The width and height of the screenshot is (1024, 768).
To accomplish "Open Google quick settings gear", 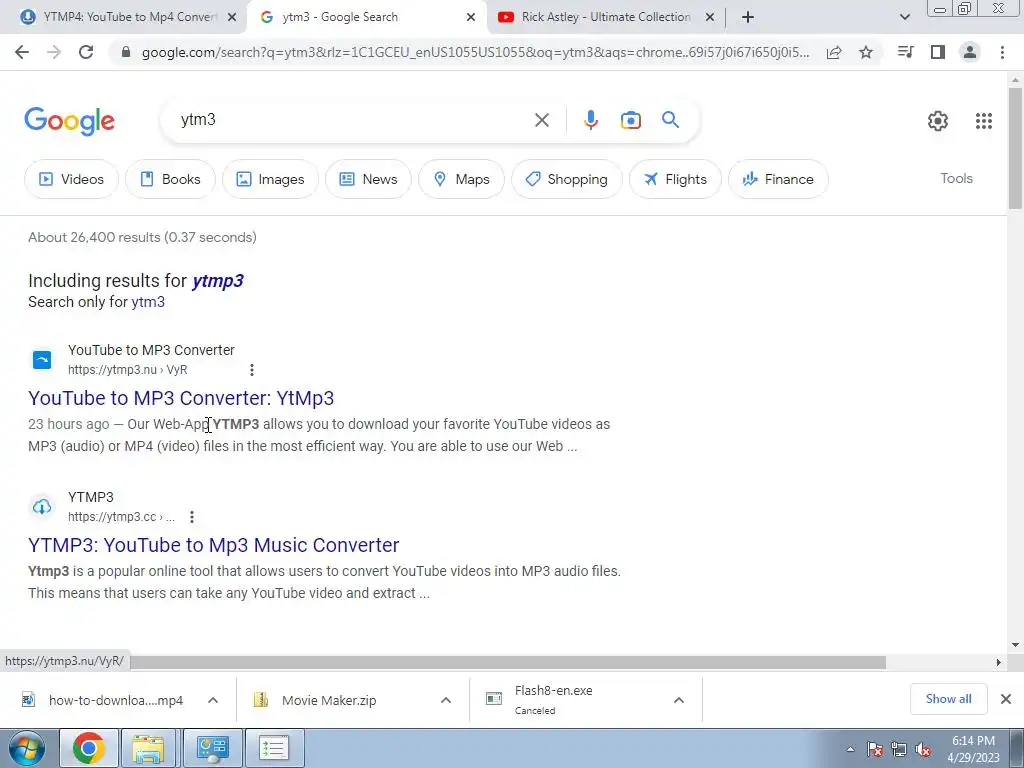I will tap(938, 121).
